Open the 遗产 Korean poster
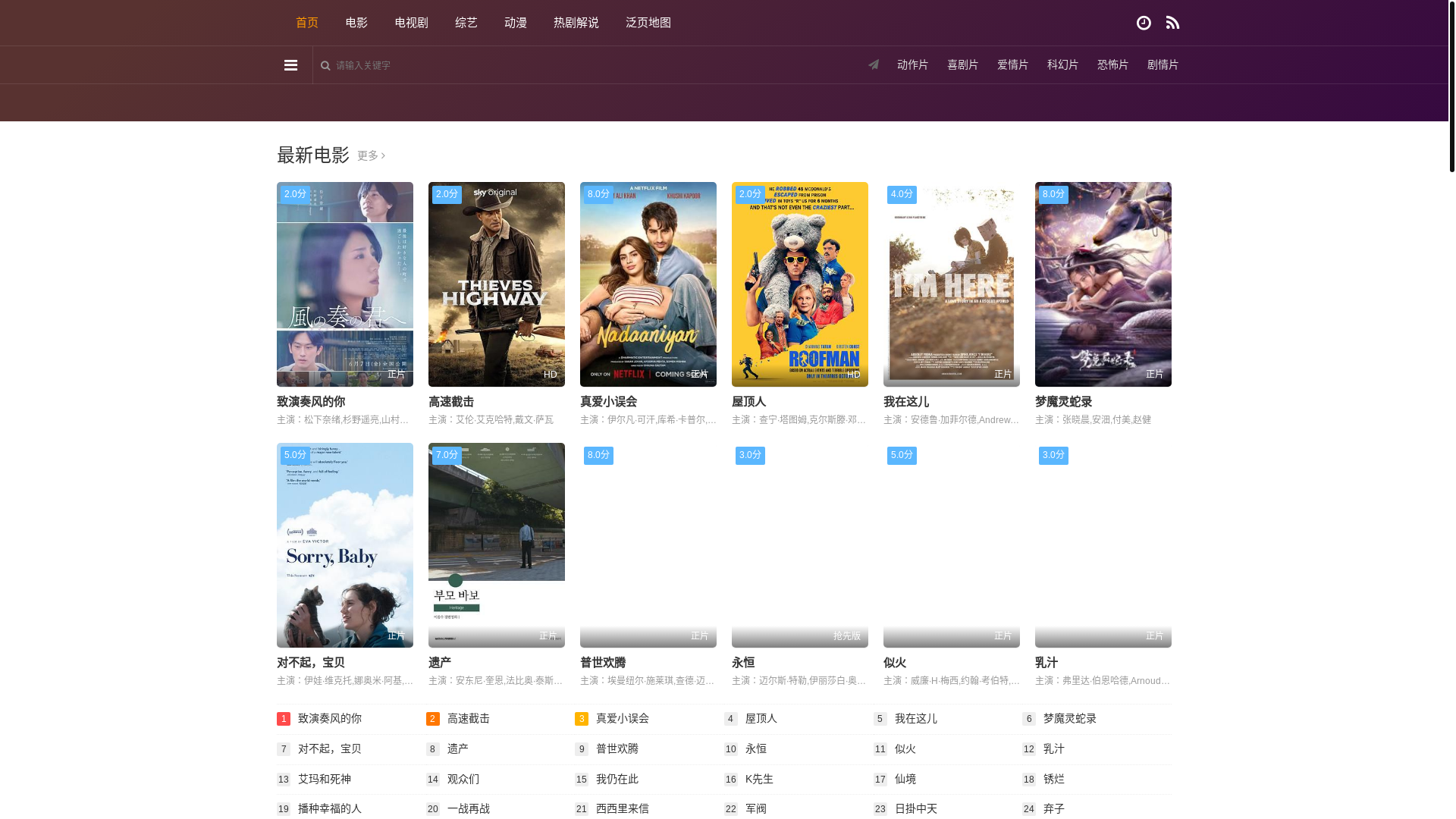 [x=497, y=545]
